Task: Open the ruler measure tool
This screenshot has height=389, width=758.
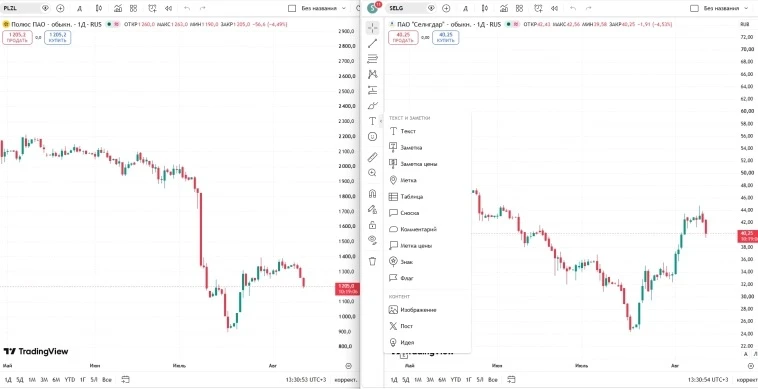Action: (x=372, y=157)
